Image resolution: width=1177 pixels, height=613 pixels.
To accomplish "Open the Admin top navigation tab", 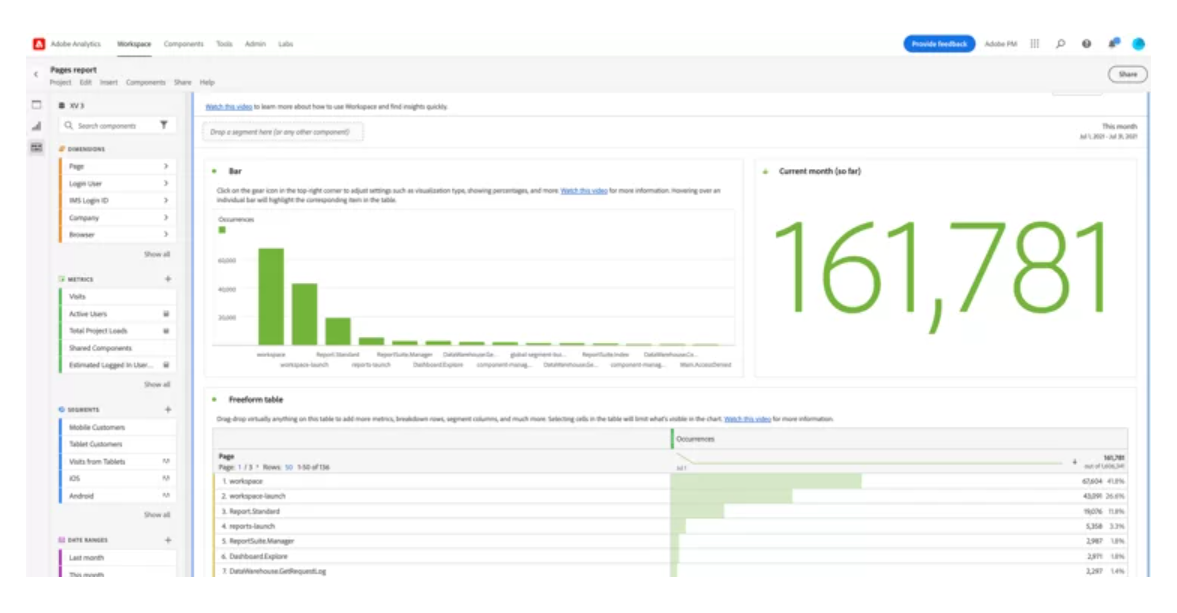I will click(255, 44).
